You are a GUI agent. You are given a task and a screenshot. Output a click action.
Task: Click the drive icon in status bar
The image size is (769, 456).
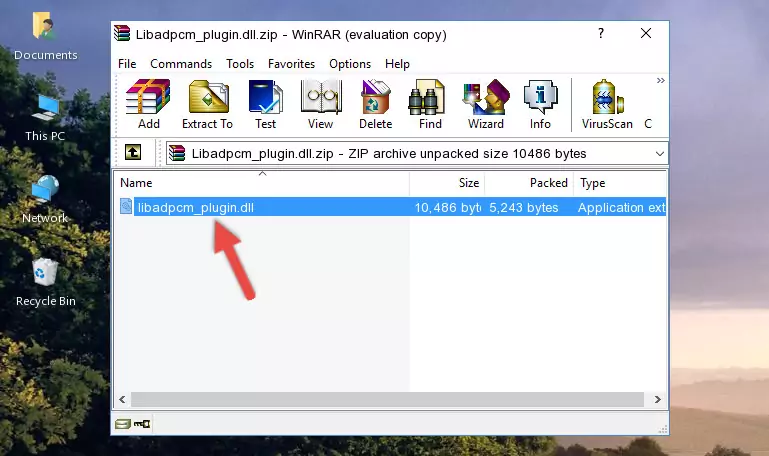(x=123, y=424)
